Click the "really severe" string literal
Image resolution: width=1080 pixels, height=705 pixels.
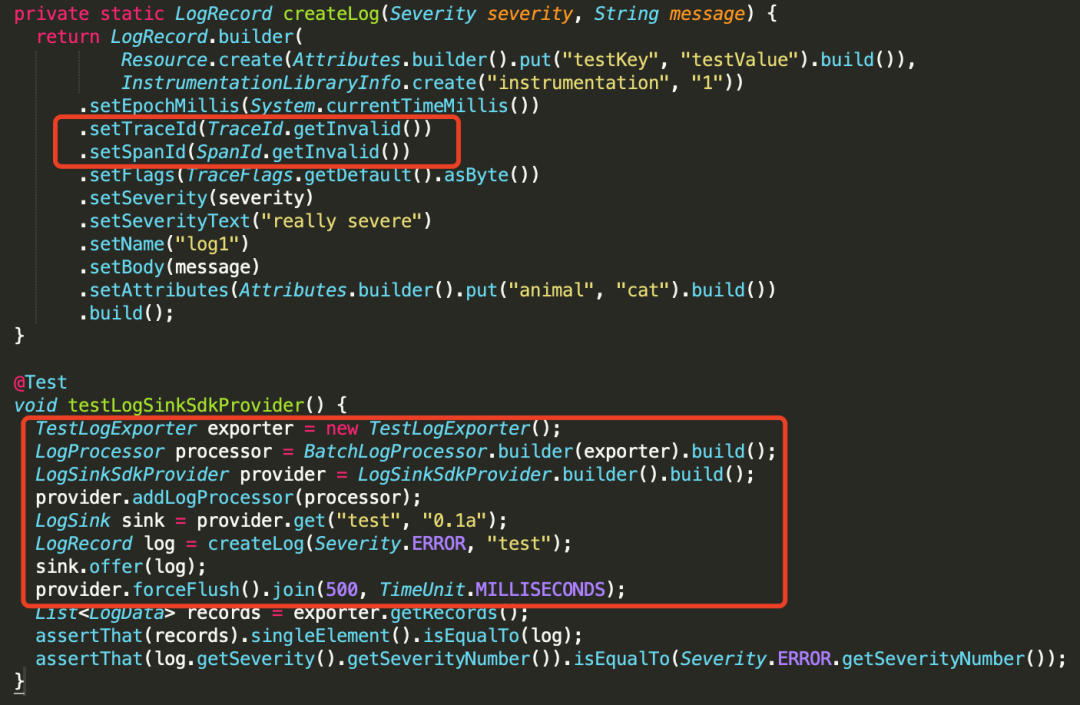pos(341,221)
